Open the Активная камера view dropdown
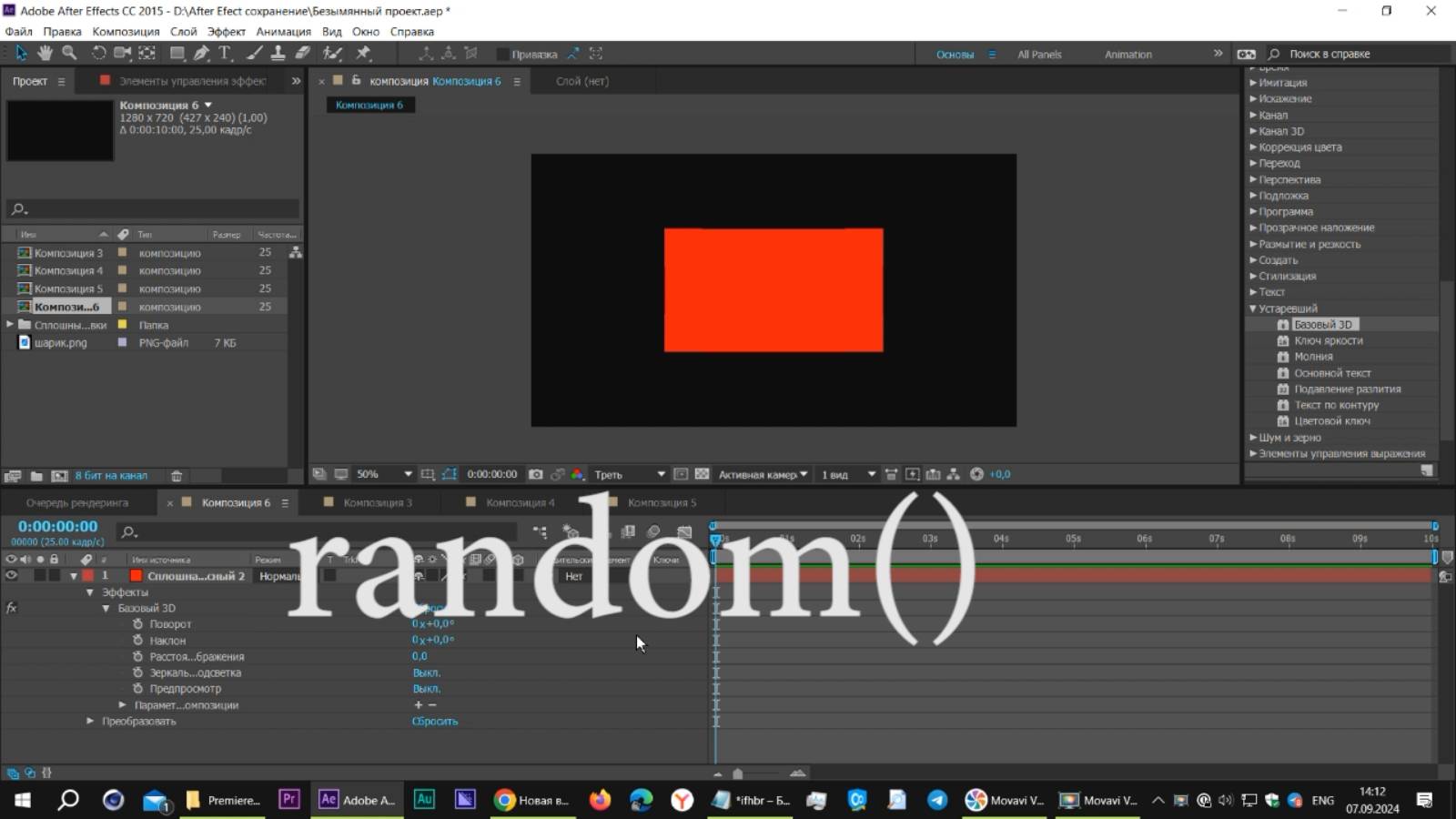1456x819 pixels. [x=763, y=474]
